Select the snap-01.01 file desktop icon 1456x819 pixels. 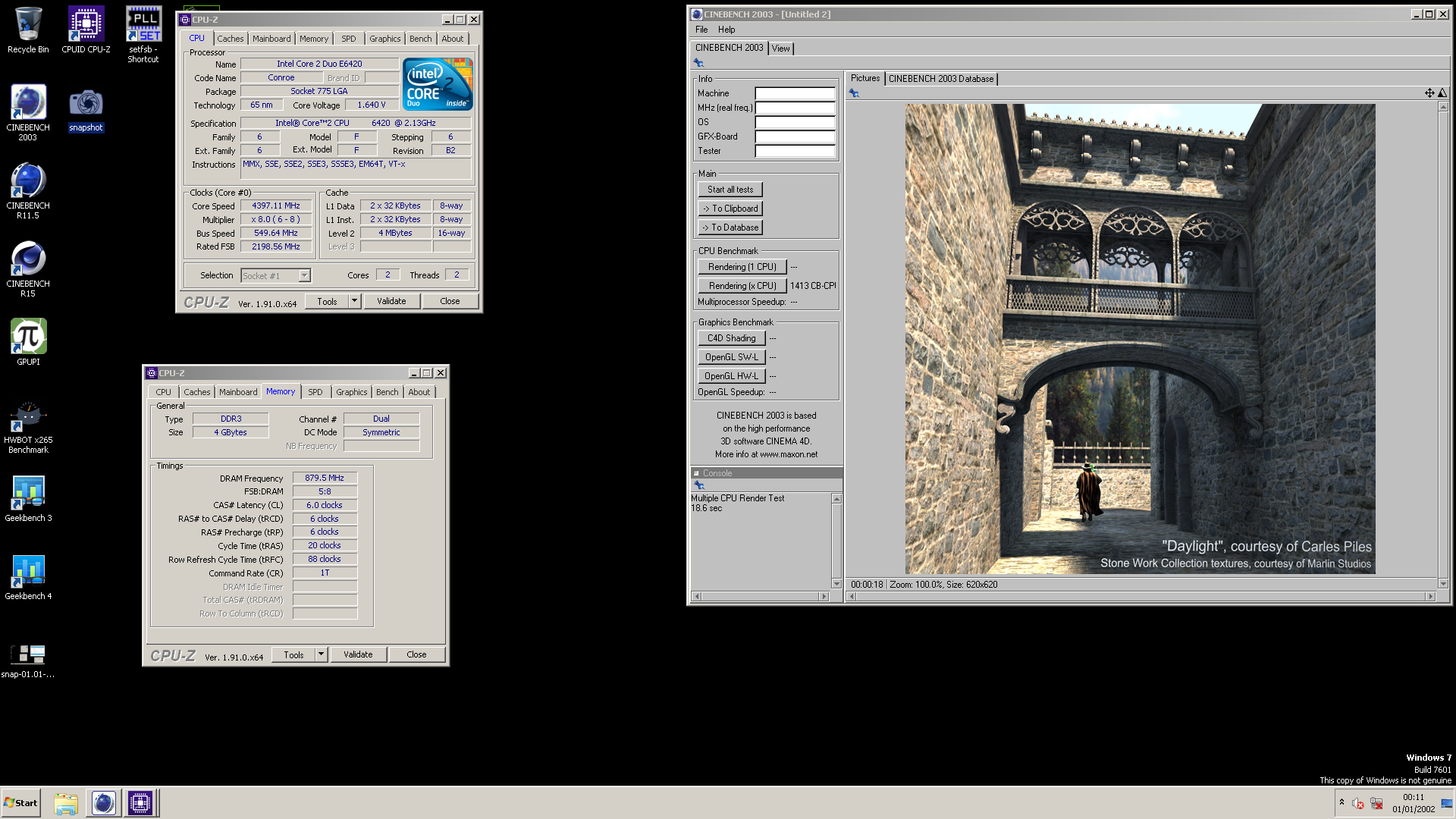[x=28, y=660]
